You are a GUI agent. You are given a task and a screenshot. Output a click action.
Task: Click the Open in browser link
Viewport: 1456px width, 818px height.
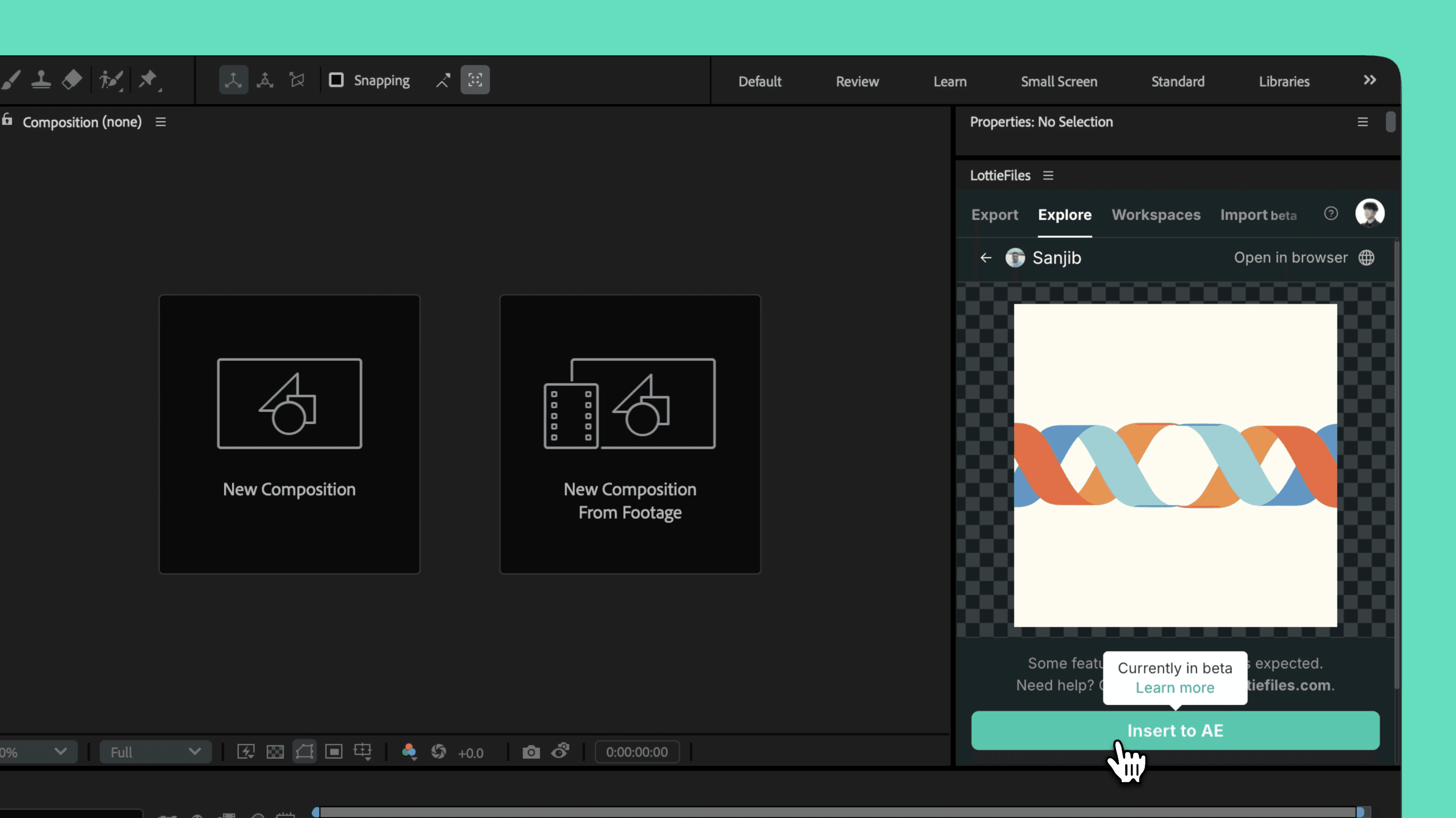(x=1291, y=258)
